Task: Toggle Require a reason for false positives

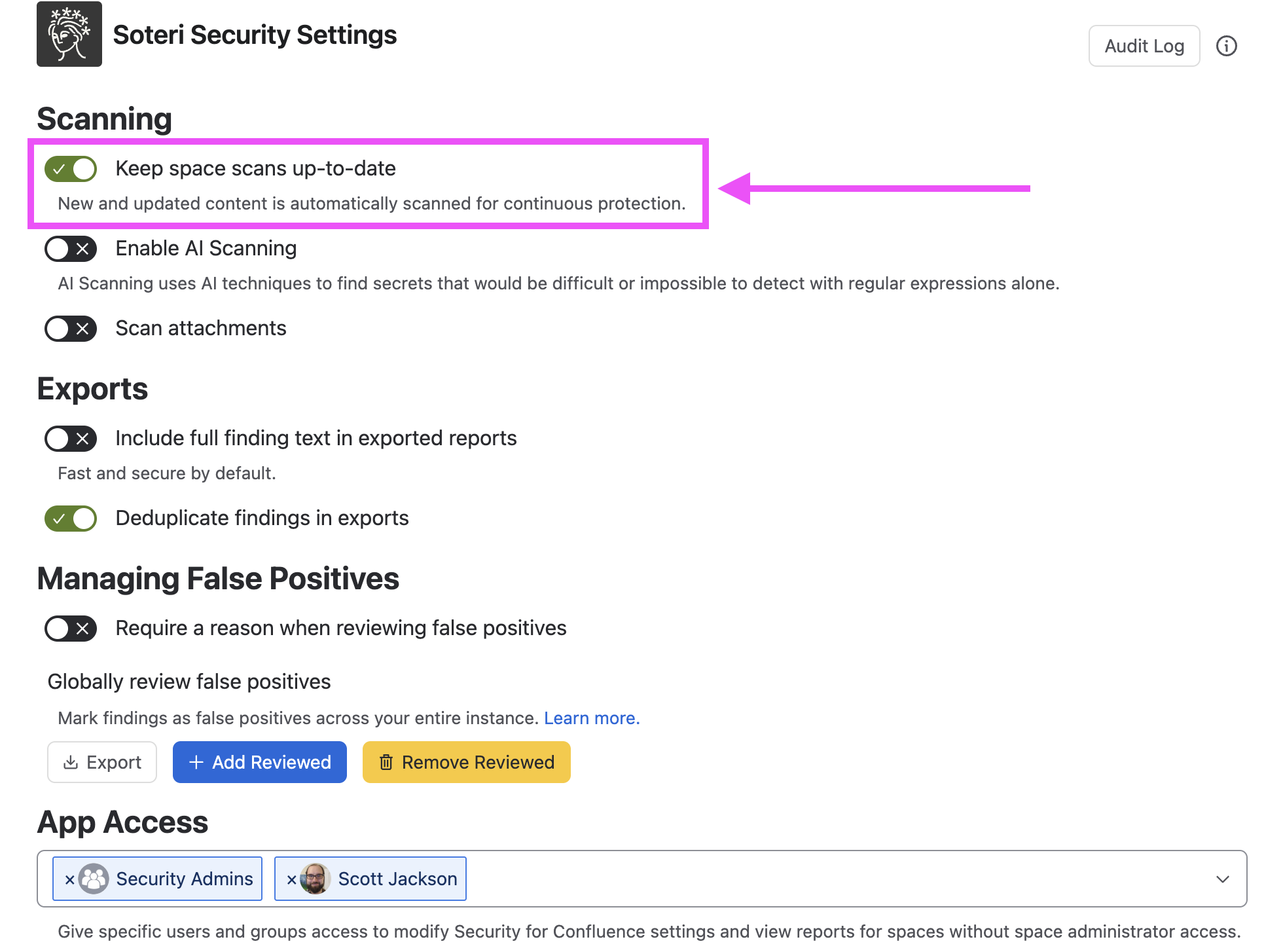Action: coord(71,629)
